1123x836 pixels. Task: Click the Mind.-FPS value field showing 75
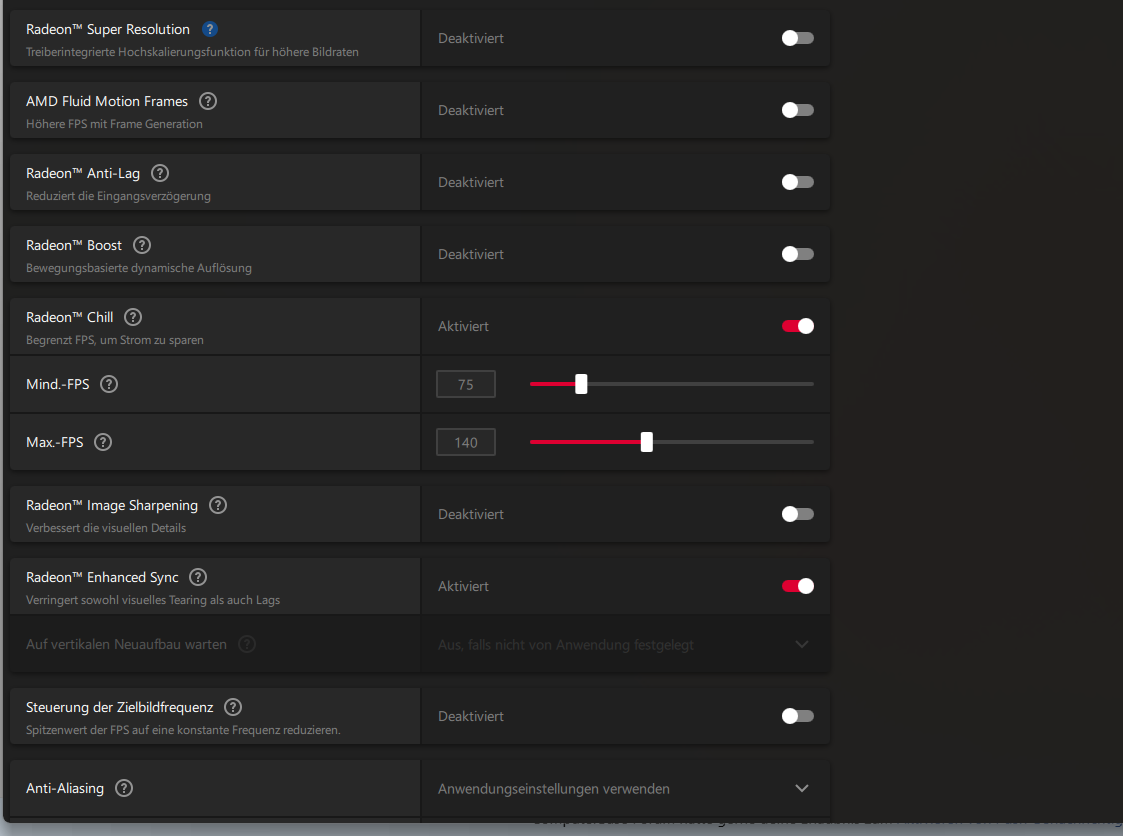[466, 384]
